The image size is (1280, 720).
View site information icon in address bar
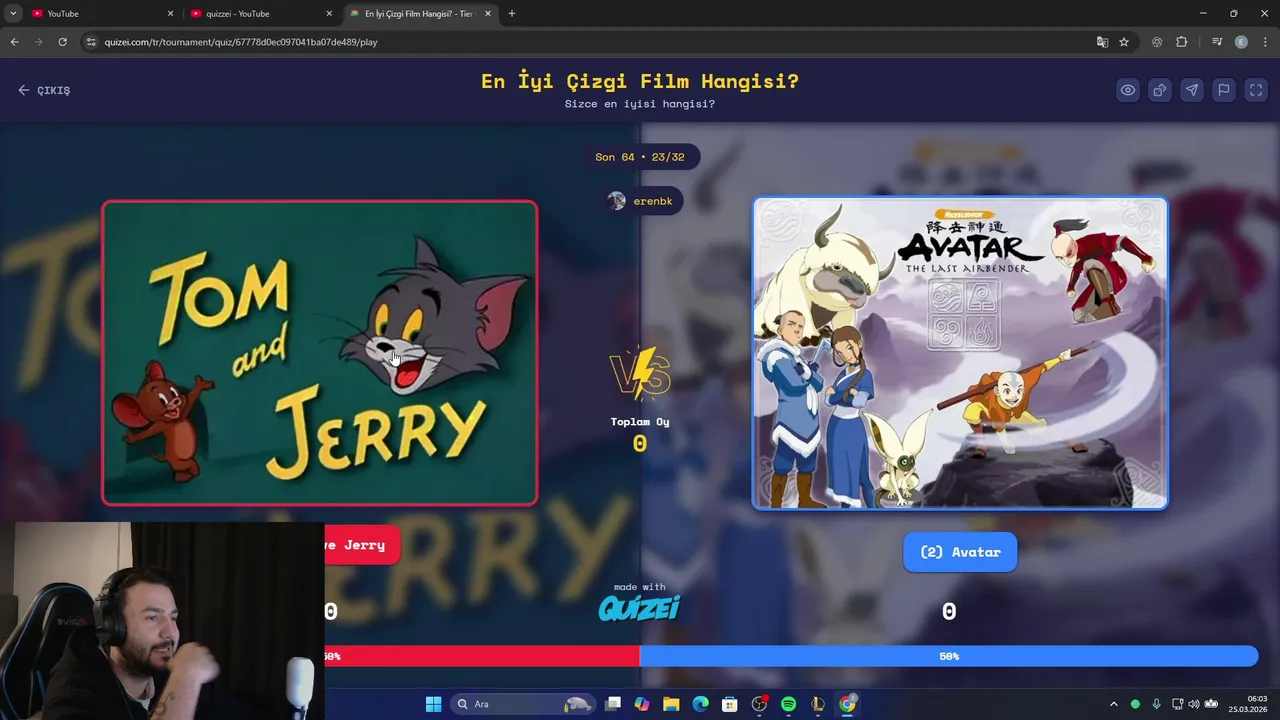[x=91, y=42]
